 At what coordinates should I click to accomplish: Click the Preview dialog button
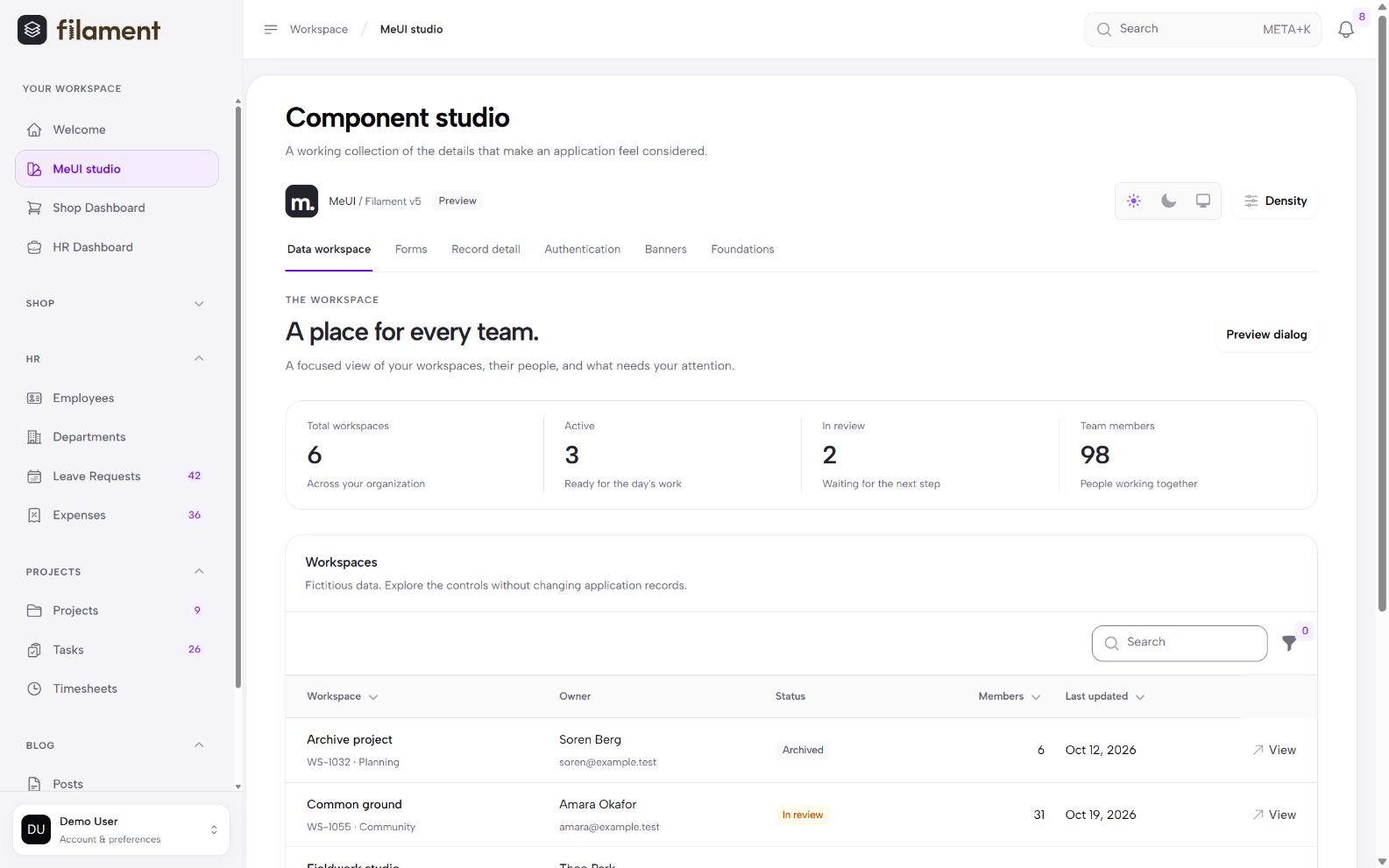(1266, 335)
